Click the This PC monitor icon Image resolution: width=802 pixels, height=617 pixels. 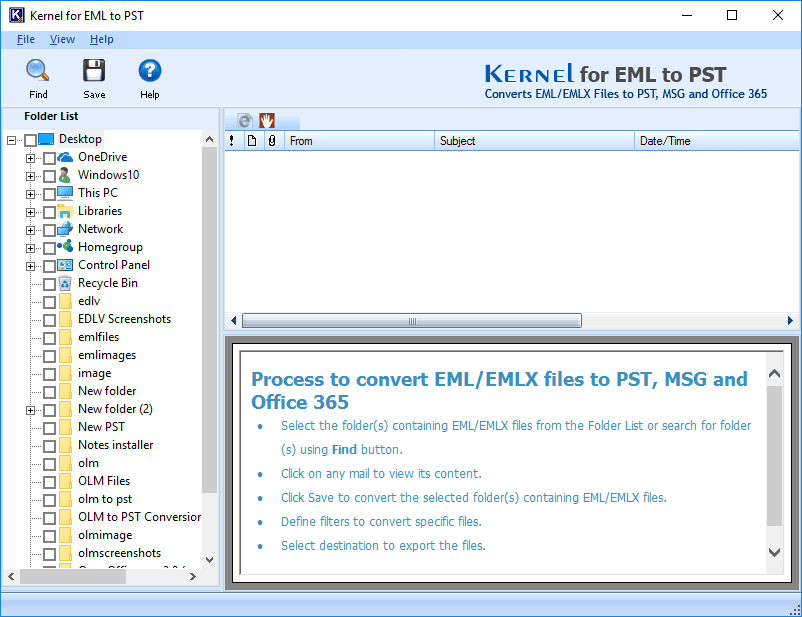pyautogui.click(x=65, y=193)
